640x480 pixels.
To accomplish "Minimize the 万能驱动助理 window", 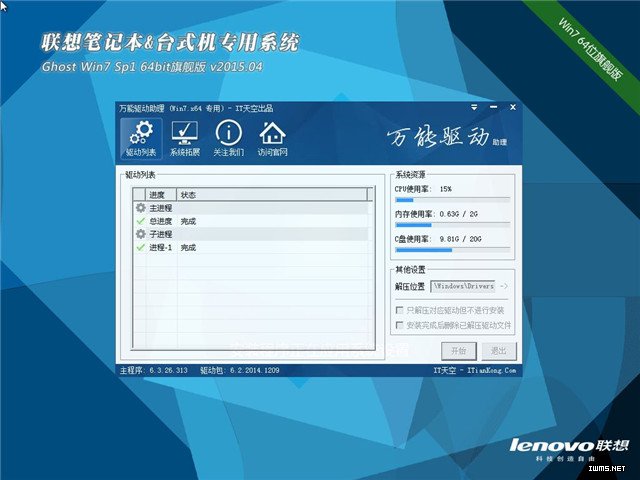I will click(493, 107).
